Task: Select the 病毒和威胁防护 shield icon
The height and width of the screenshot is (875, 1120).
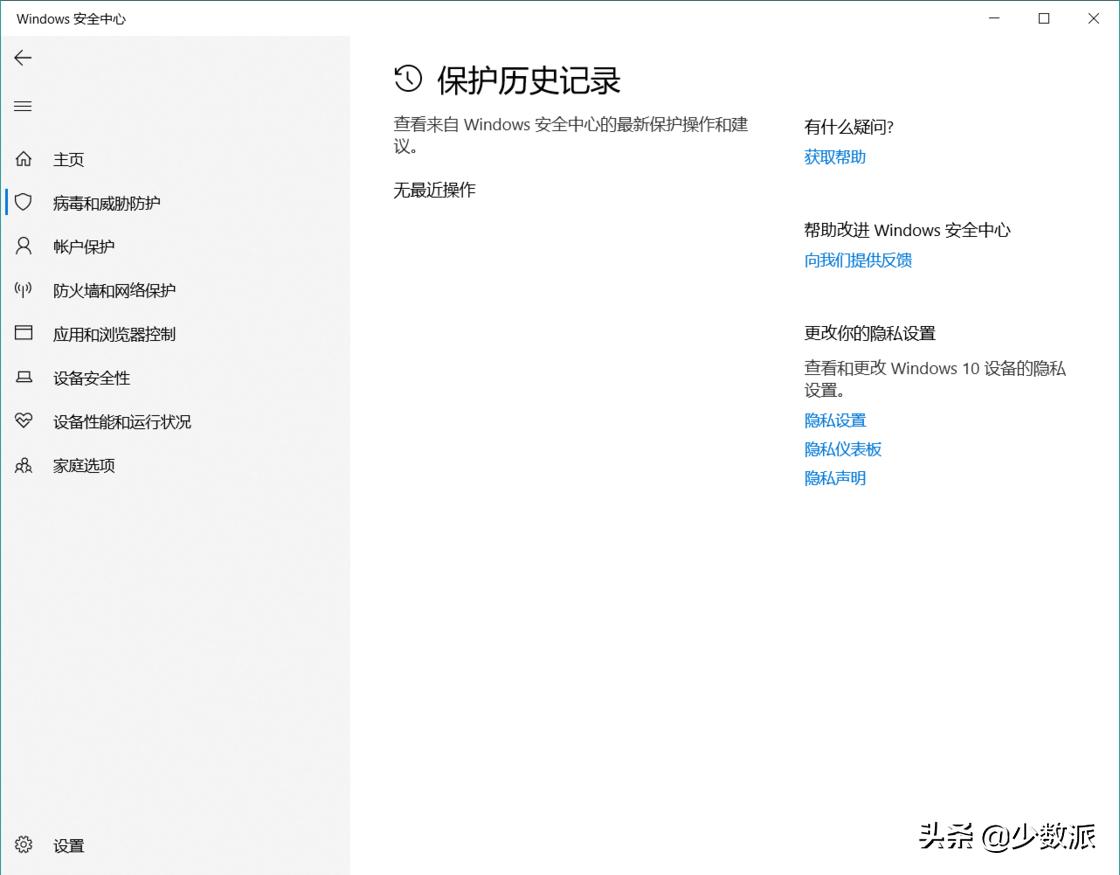Action: click(22, 202)
